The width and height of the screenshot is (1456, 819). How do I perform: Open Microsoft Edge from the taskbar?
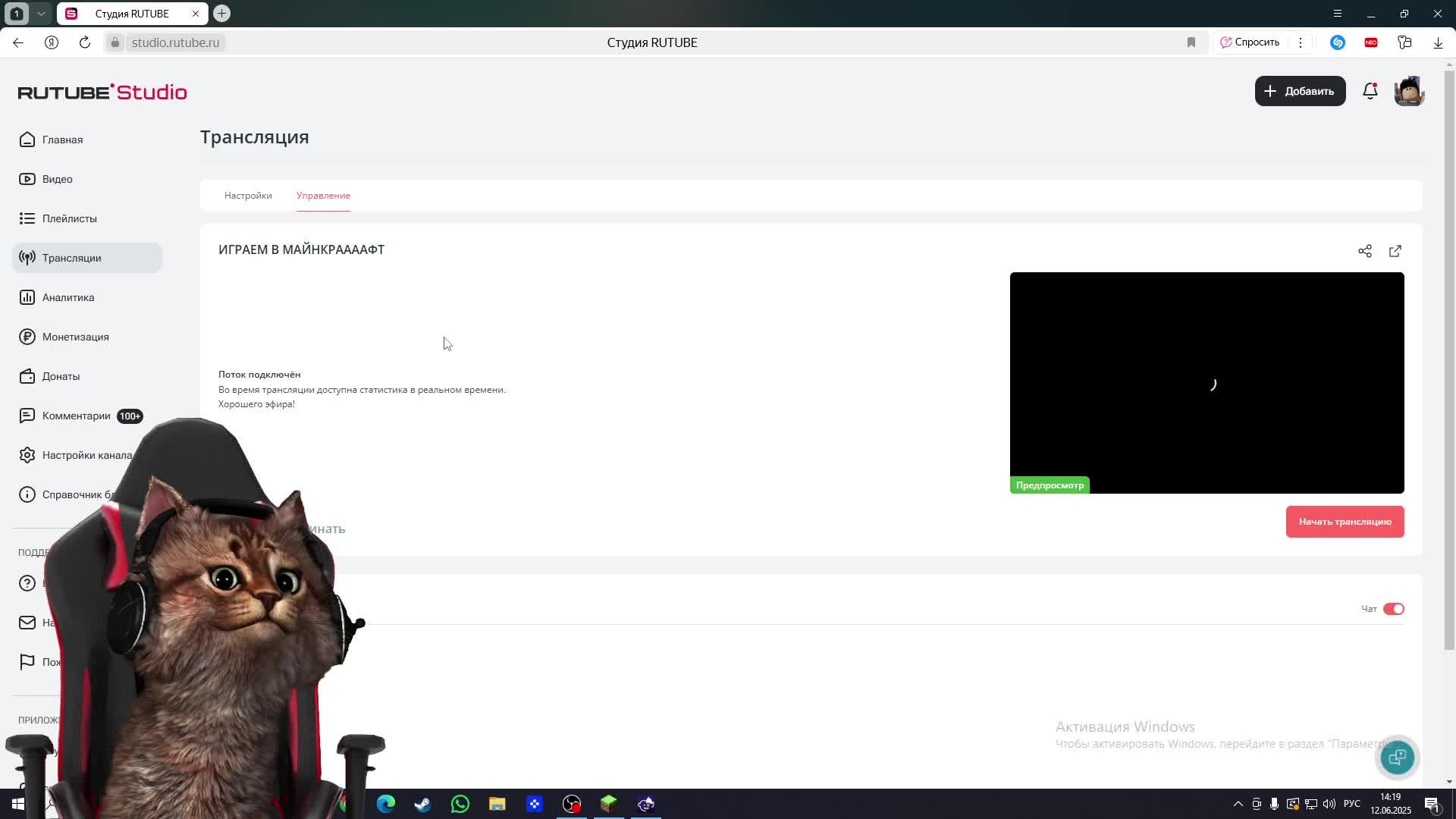coord(386,804)
